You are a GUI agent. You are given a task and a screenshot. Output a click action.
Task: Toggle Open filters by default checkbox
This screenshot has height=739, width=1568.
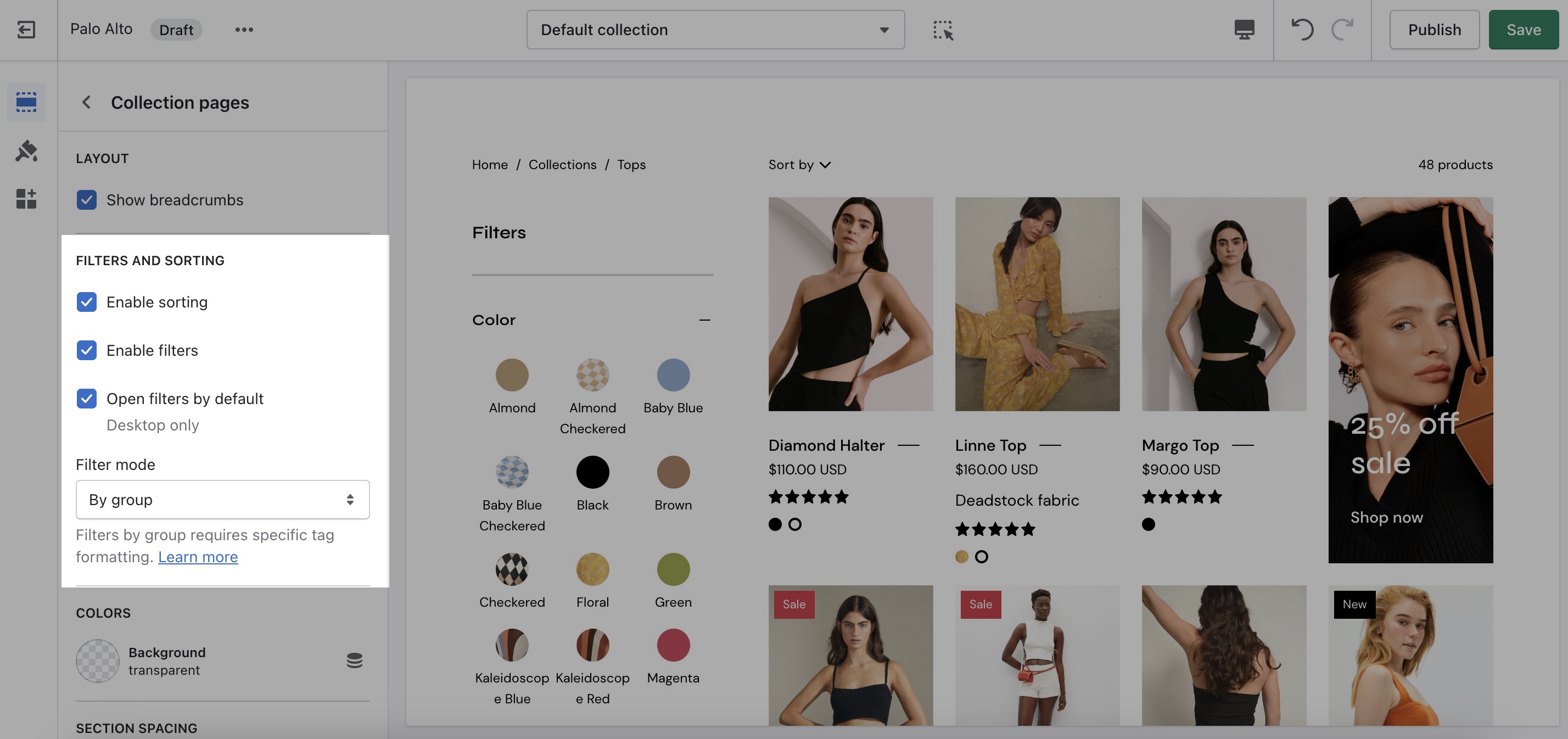pos(86,399)
